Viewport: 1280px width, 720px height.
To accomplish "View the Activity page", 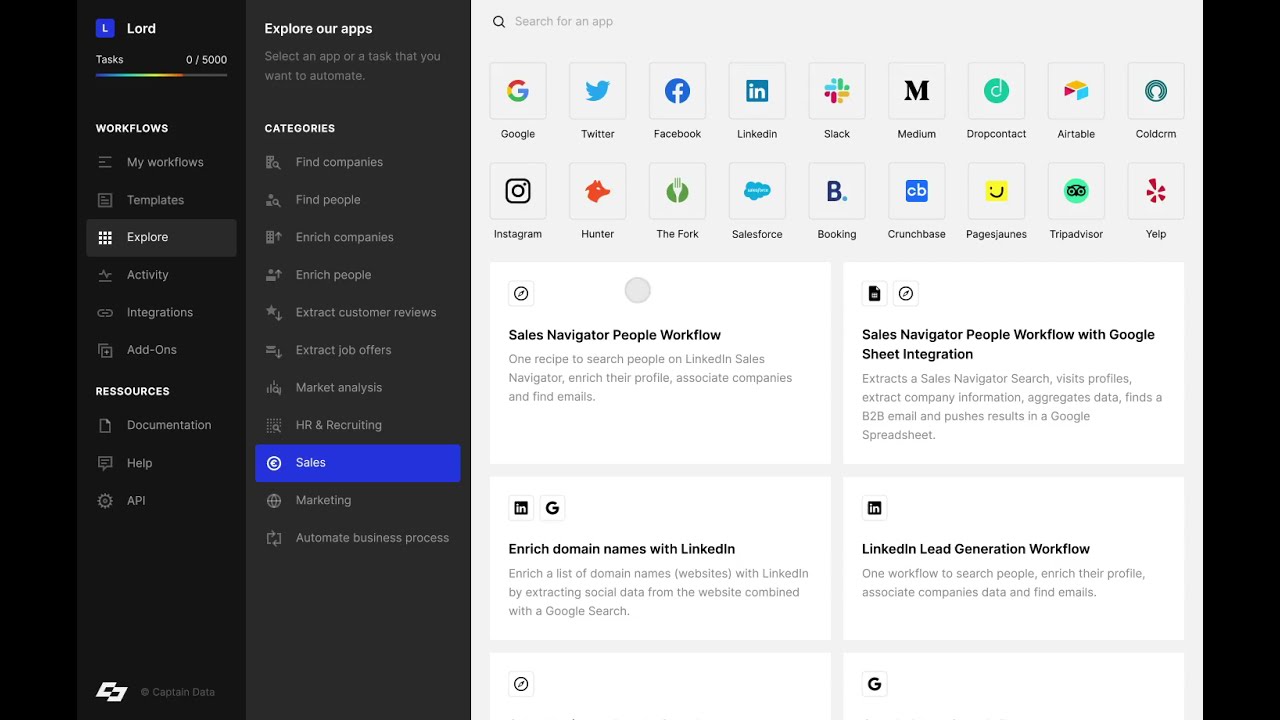I will [162, 275].
